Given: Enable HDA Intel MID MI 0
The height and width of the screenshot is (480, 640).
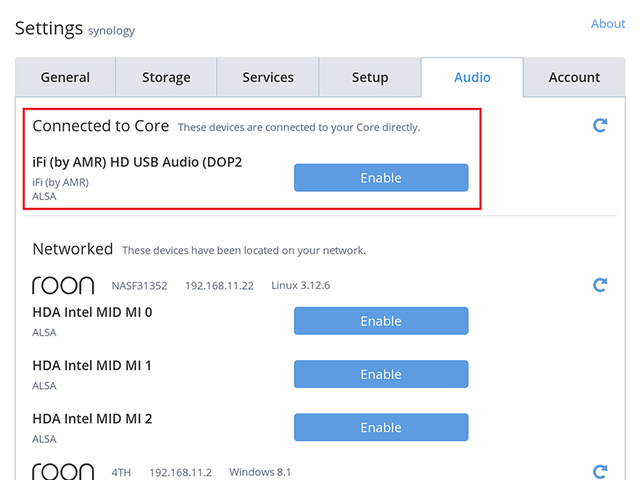Looking at the screenshot, I should click(381, 321).
